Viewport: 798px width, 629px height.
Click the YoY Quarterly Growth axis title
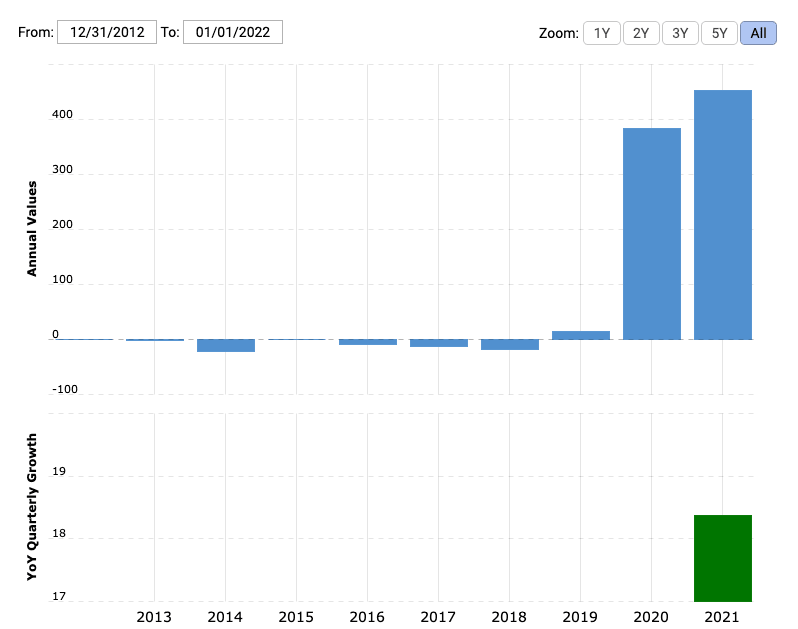click(x=32, y=507)
